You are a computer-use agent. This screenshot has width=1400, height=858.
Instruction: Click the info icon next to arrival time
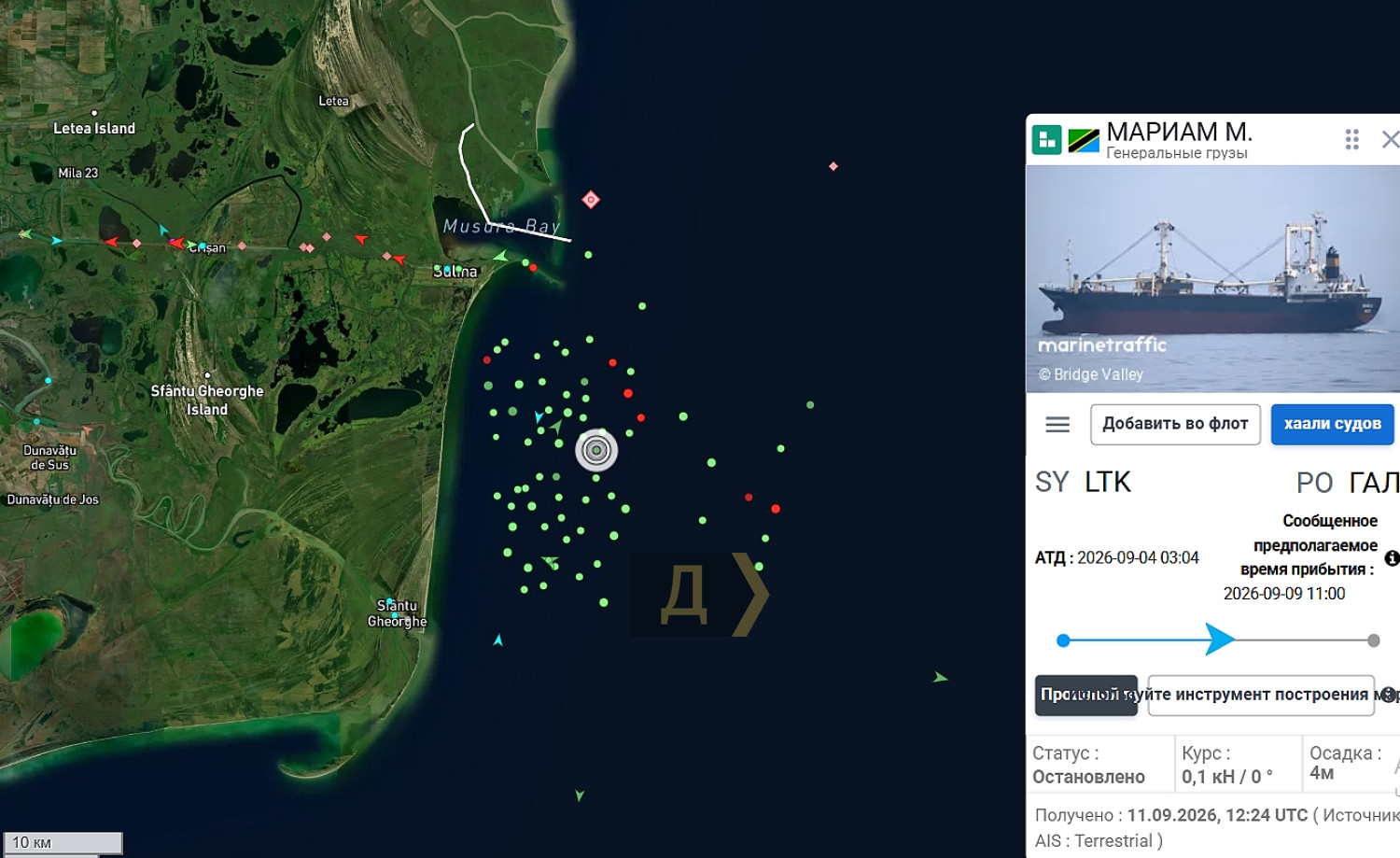[1393, 558]
